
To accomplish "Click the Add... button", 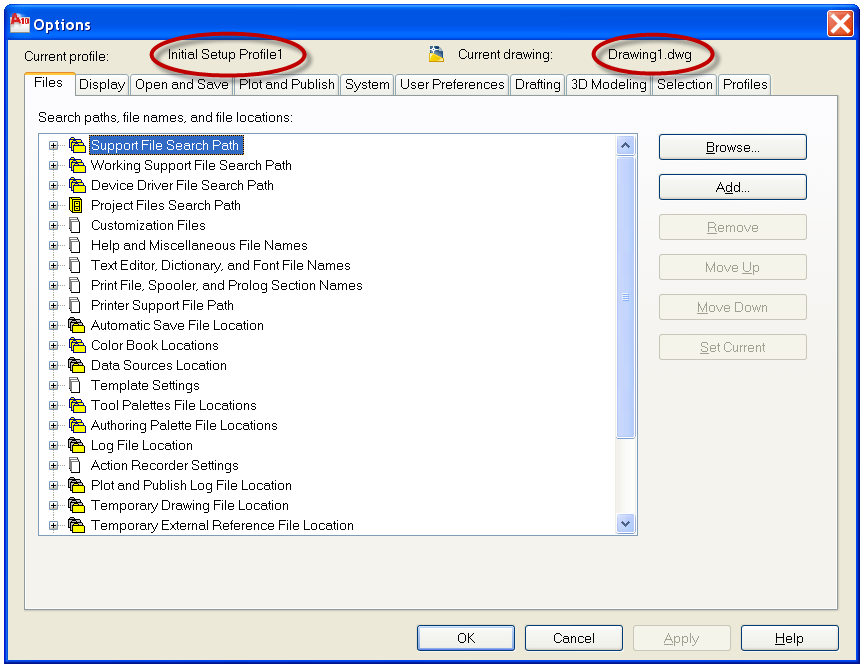I will pyautogui.click(x=733, y=187).
